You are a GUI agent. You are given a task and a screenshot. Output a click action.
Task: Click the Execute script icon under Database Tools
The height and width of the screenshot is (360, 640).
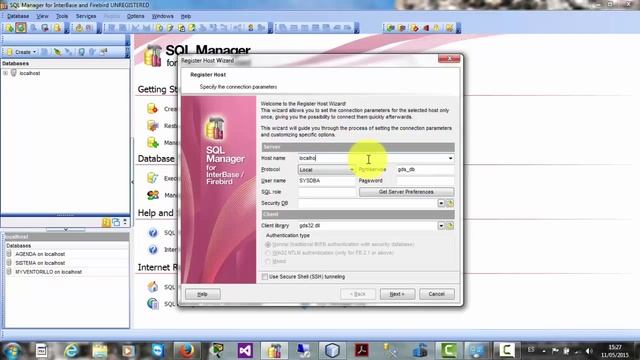point(153,178)
